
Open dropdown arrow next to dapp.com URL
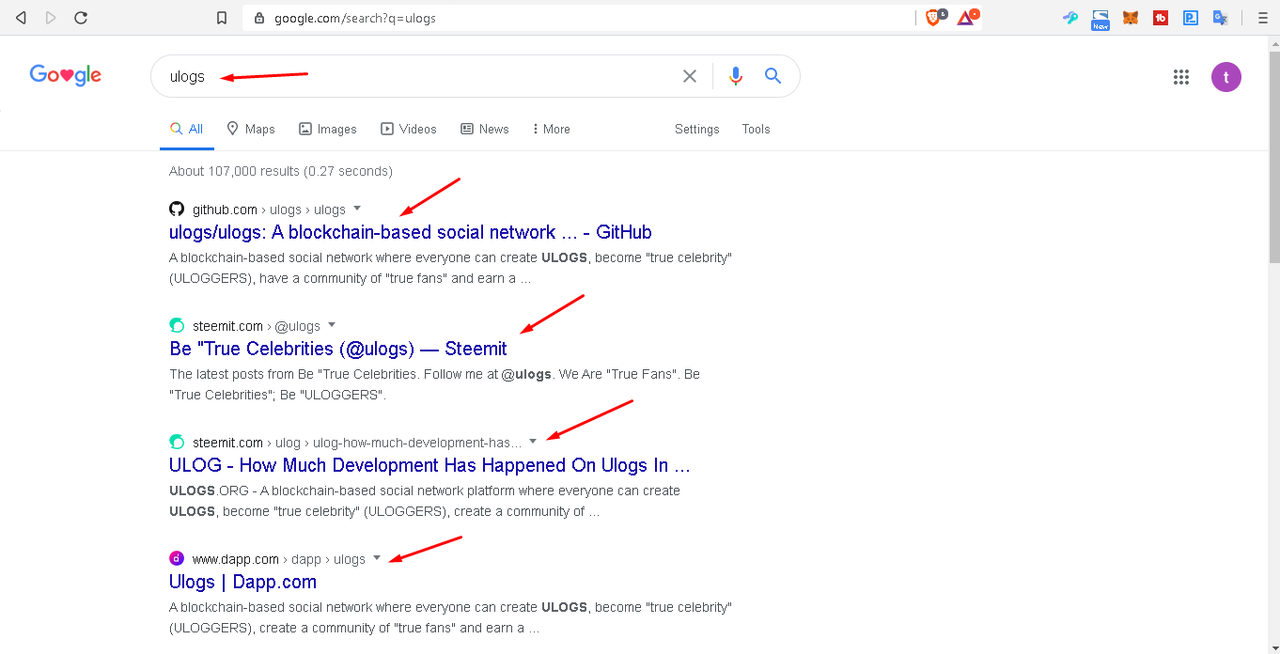tap(377, 558)
